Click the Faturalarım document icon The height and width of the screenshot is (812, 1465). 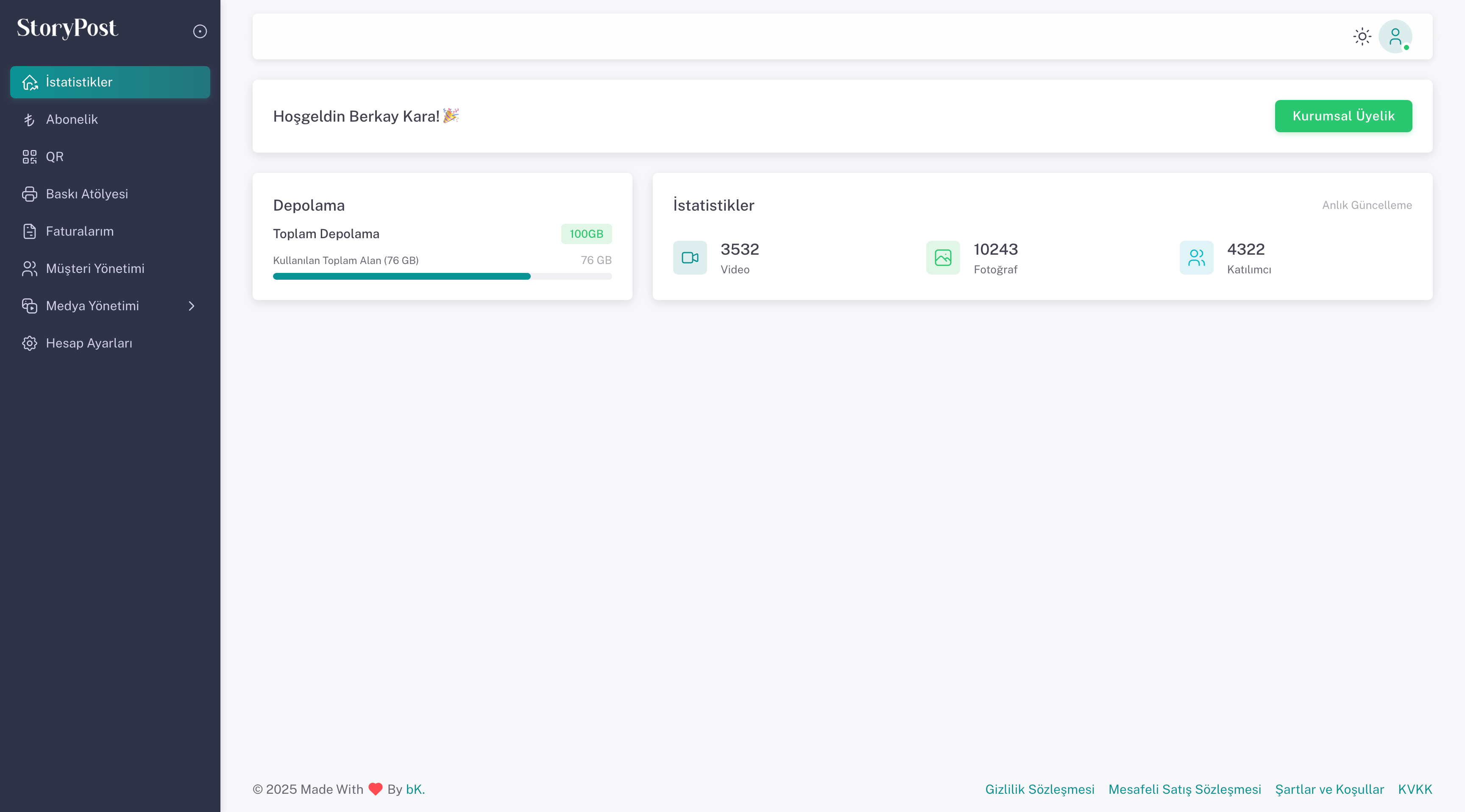30,231
